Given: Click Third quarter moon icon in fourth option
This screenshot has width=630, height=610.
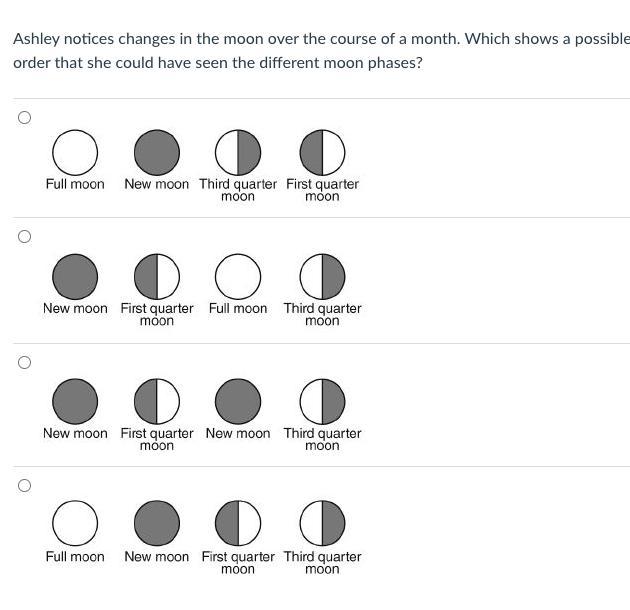Looking at the screenshot, I should pyautogui.click(x=322, y=523).
